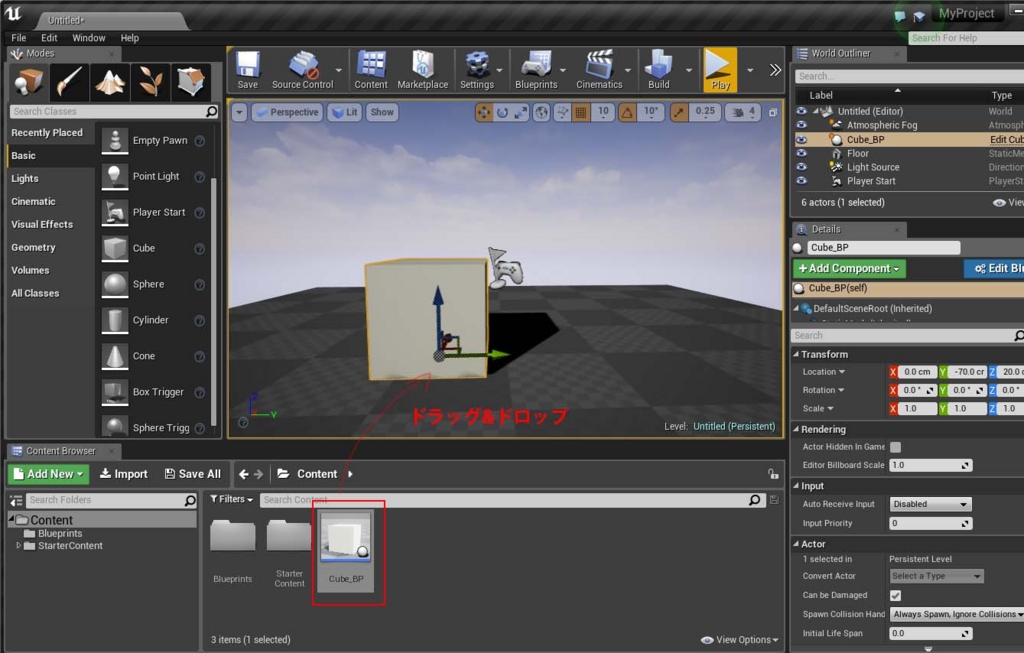Open the Content toolbar button
Screen dimensions: 1024x653
point(370,70)
